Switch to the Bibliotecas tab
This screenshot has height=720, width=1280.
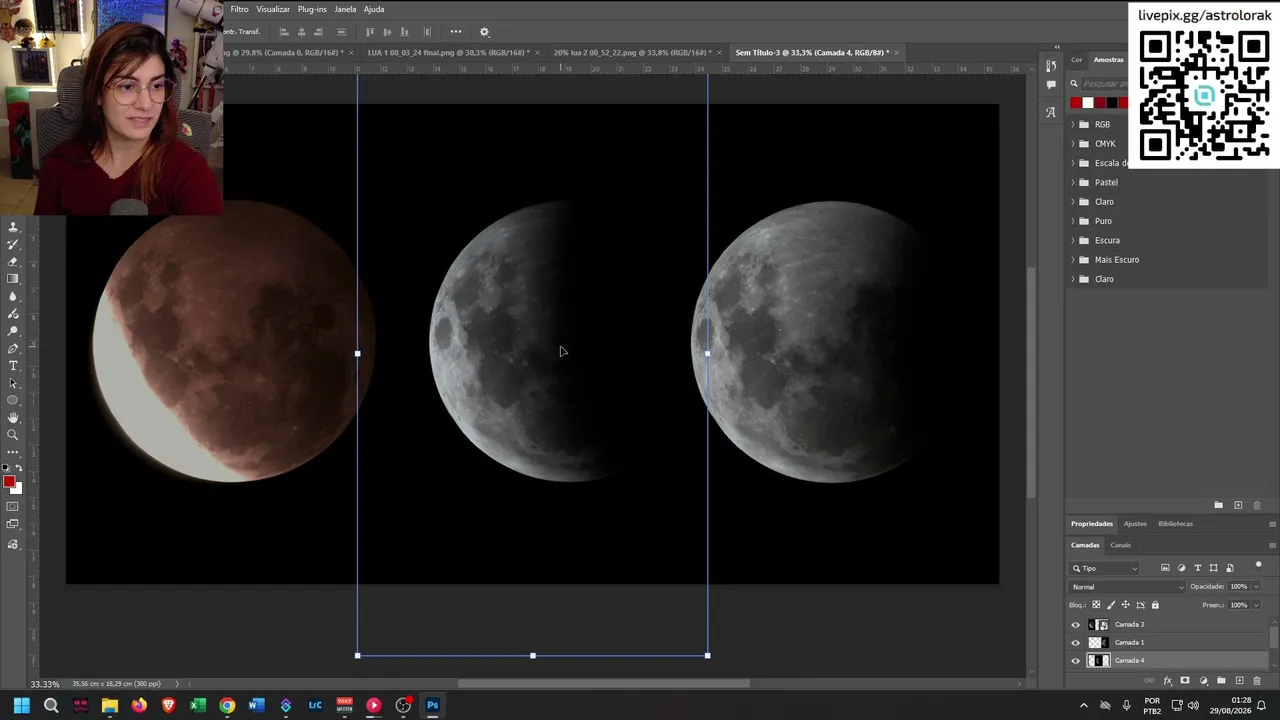(1176, 524)
